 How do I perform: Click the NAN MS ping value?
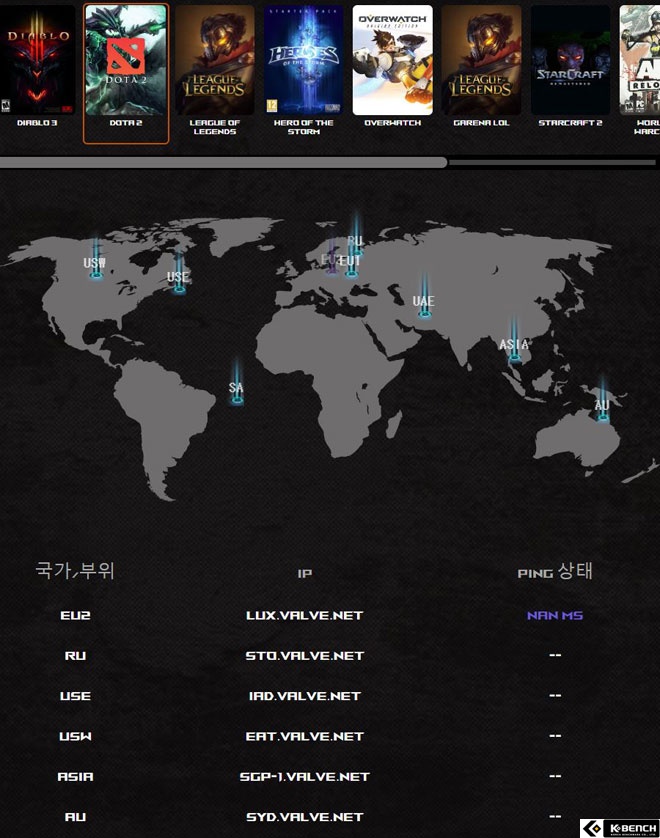pos(555,616)
